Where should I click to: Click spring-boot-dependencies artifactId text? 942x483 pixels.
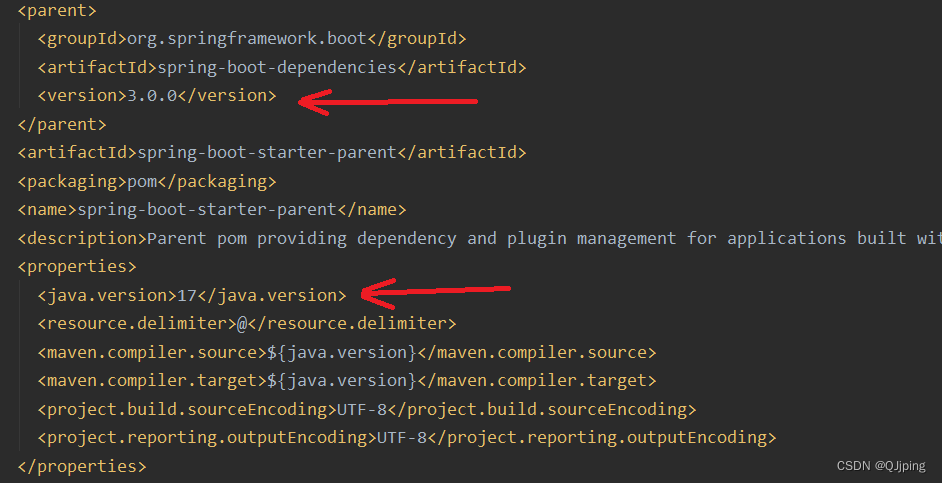coord(277,67)
